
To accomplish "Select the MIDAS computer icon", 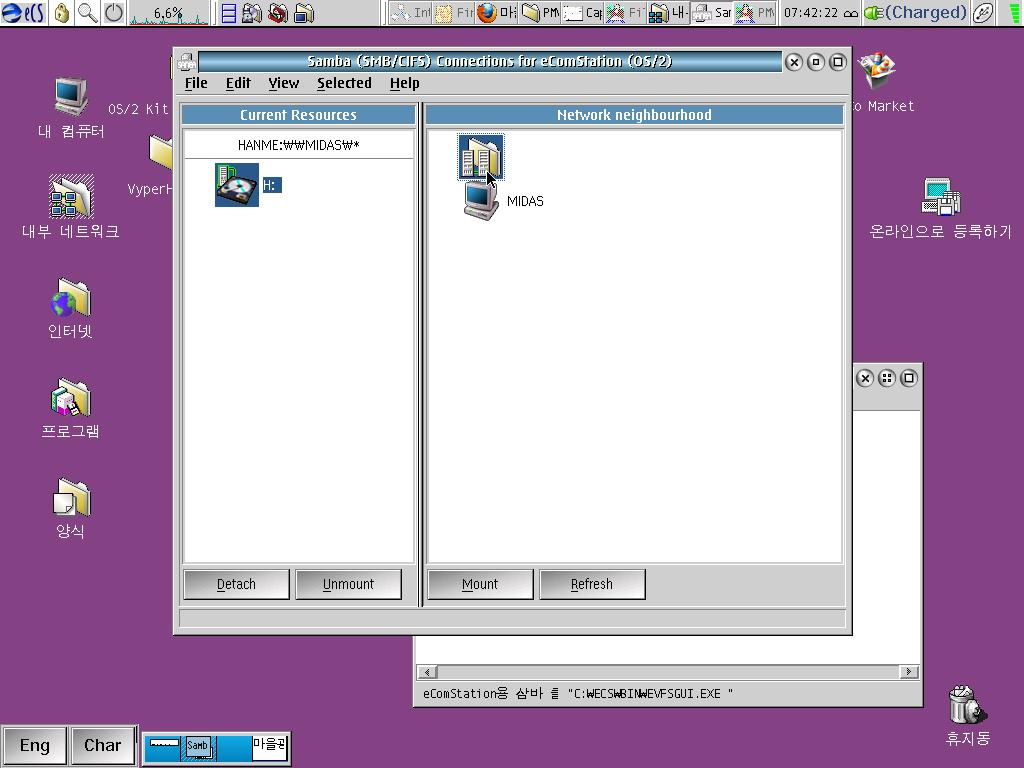I will point(481,201).
